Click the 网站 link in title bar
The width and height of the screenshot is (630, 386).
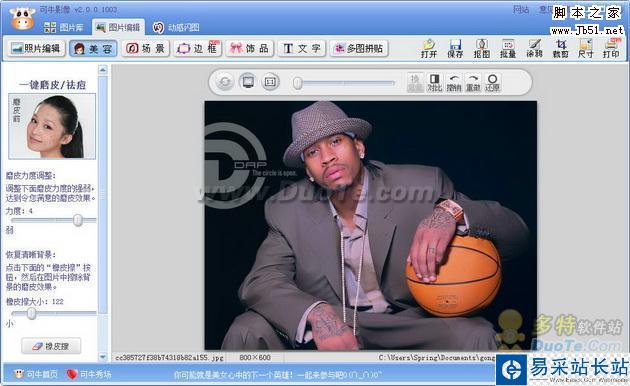[x=521, y=10]
